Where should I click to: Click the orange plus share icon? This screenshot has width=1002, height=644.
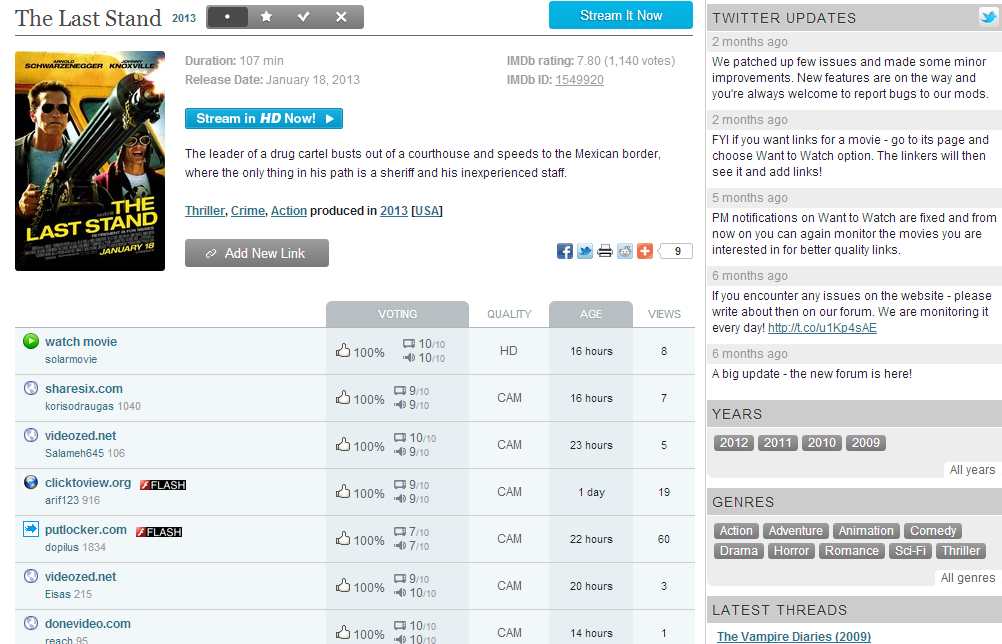coord(645,251)
